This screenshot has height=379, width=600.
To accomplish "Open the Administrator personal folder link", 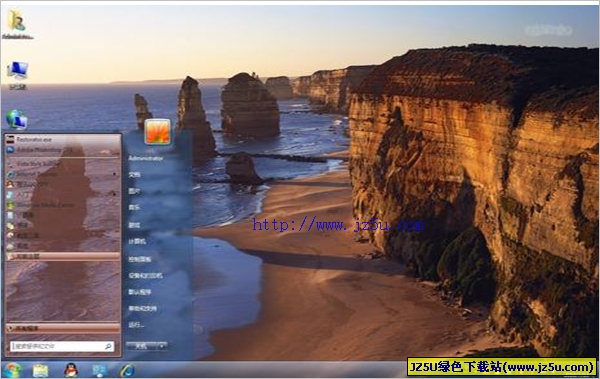I will (146, 158).
